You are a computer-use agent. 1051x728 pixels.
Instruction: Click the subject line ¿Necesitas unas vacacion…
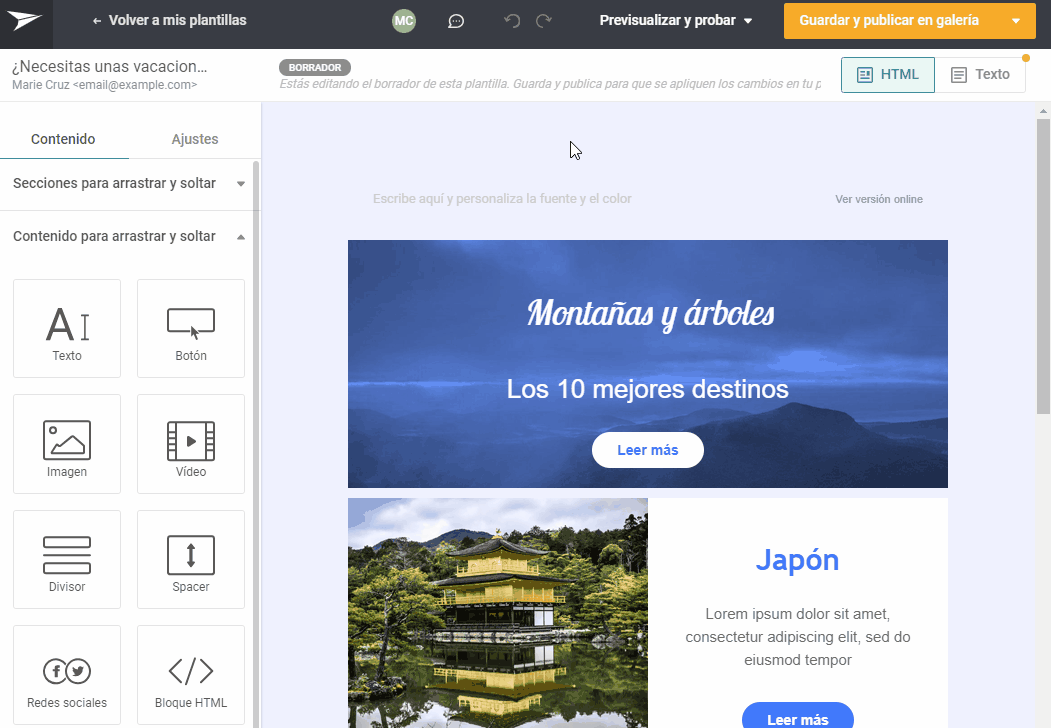(110, 66)
